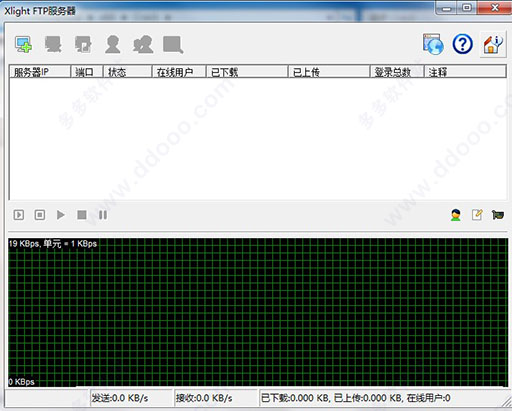This screenshot has height=411, width=512.
Task: Open the Help question mark icon
Action: (462, 44)
